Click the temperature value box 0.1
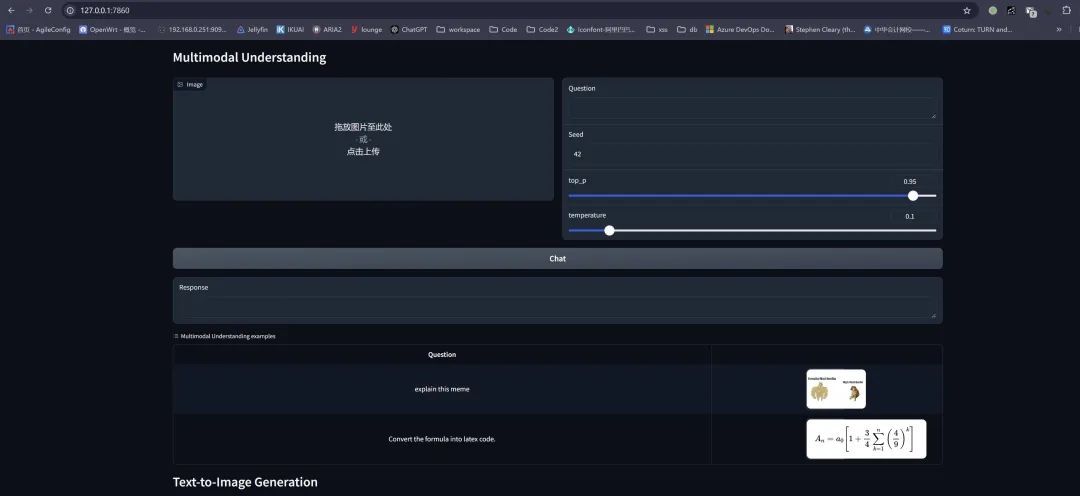Screen dimensions: 1080x496 (x=913, y=216)
